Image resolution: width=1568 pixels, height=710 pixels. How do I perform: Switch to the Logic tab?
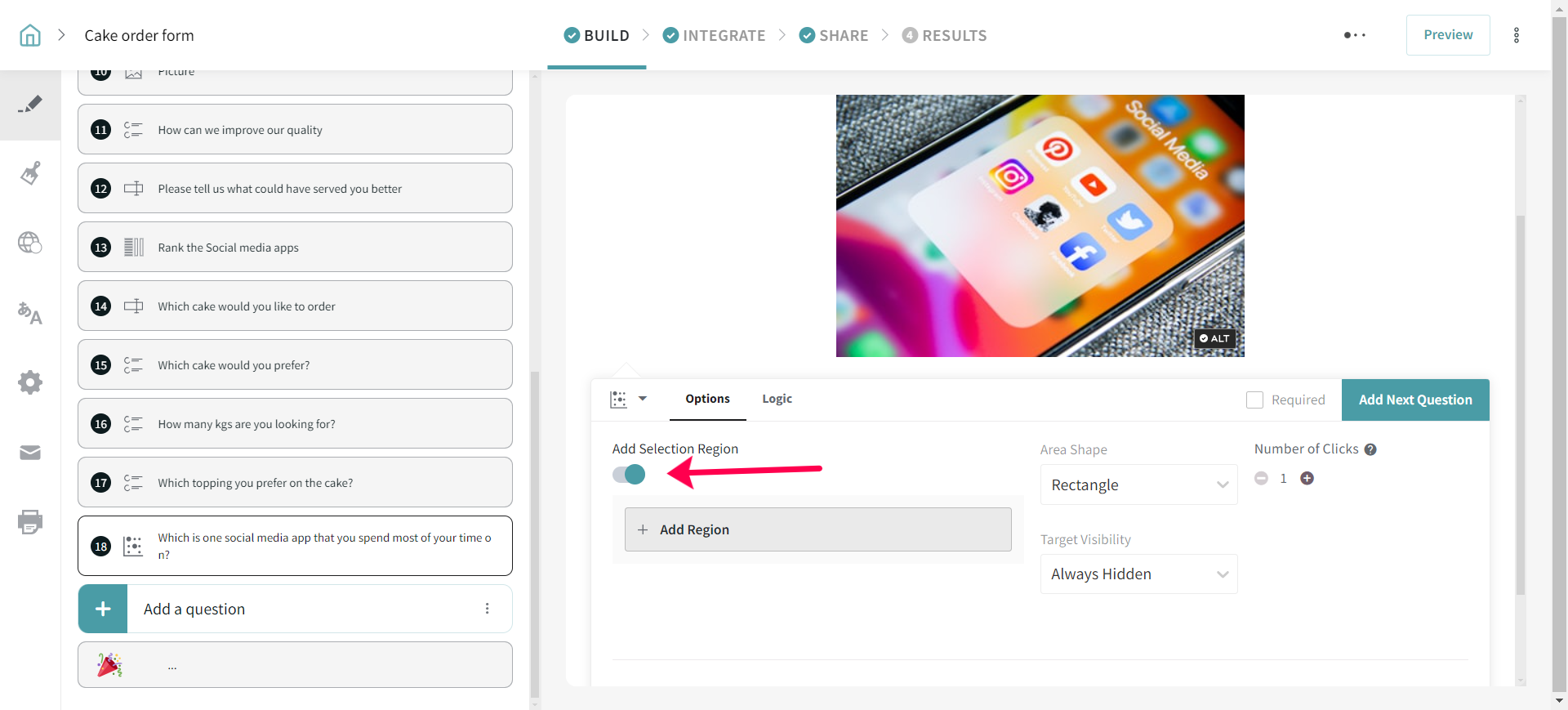pos(777,399)
